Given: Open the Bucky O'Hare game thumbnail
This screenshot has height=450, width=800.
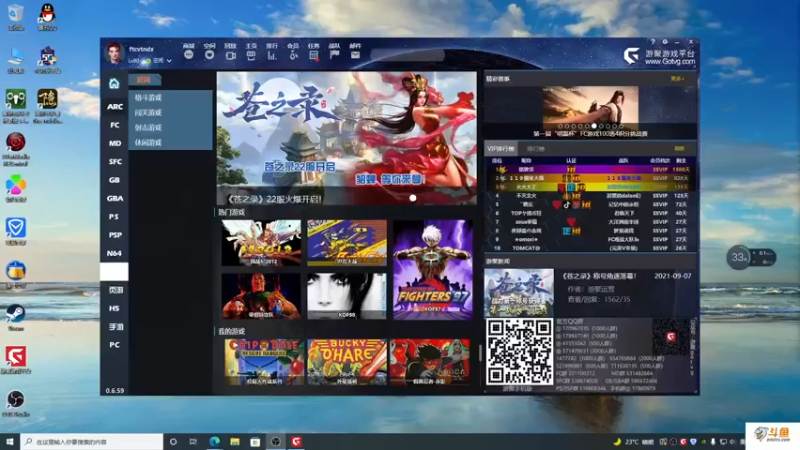Looking at the screenshot, I should (347, 362).
